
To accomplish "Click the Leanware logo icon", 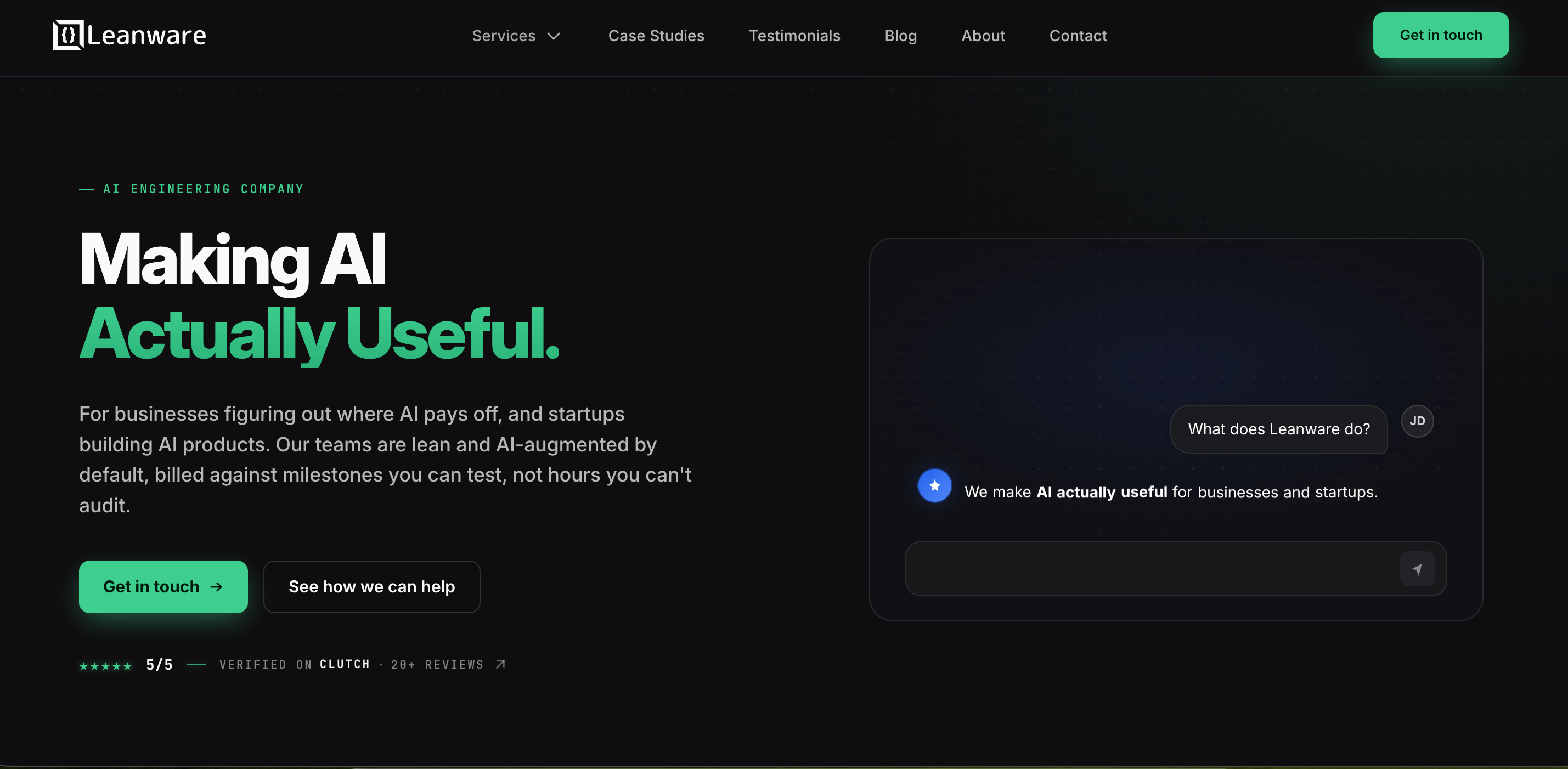I will (x=67, y=35).
